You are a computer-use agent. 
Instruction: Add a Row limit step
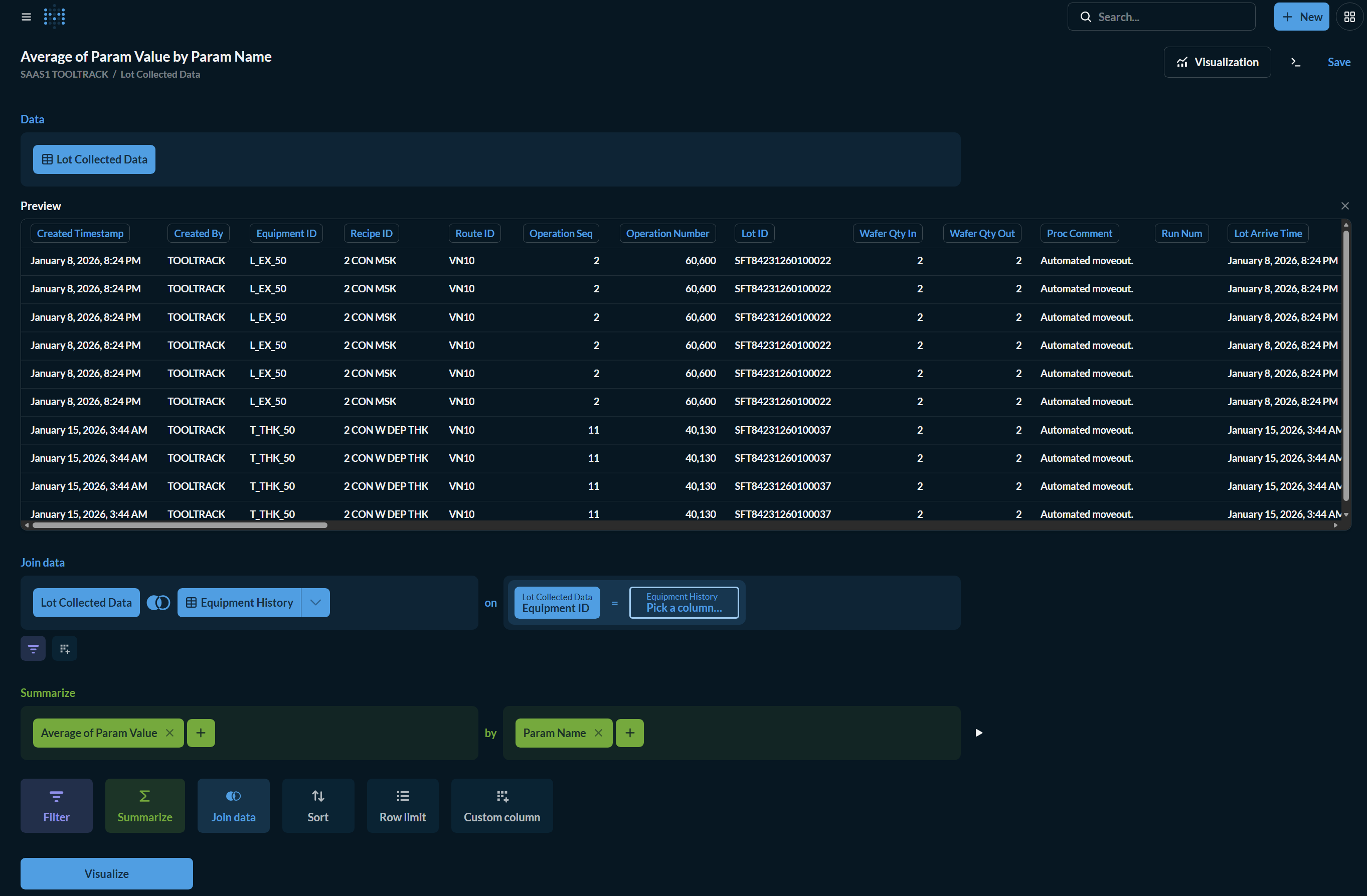pyautogui.click(x=403, y=805)
